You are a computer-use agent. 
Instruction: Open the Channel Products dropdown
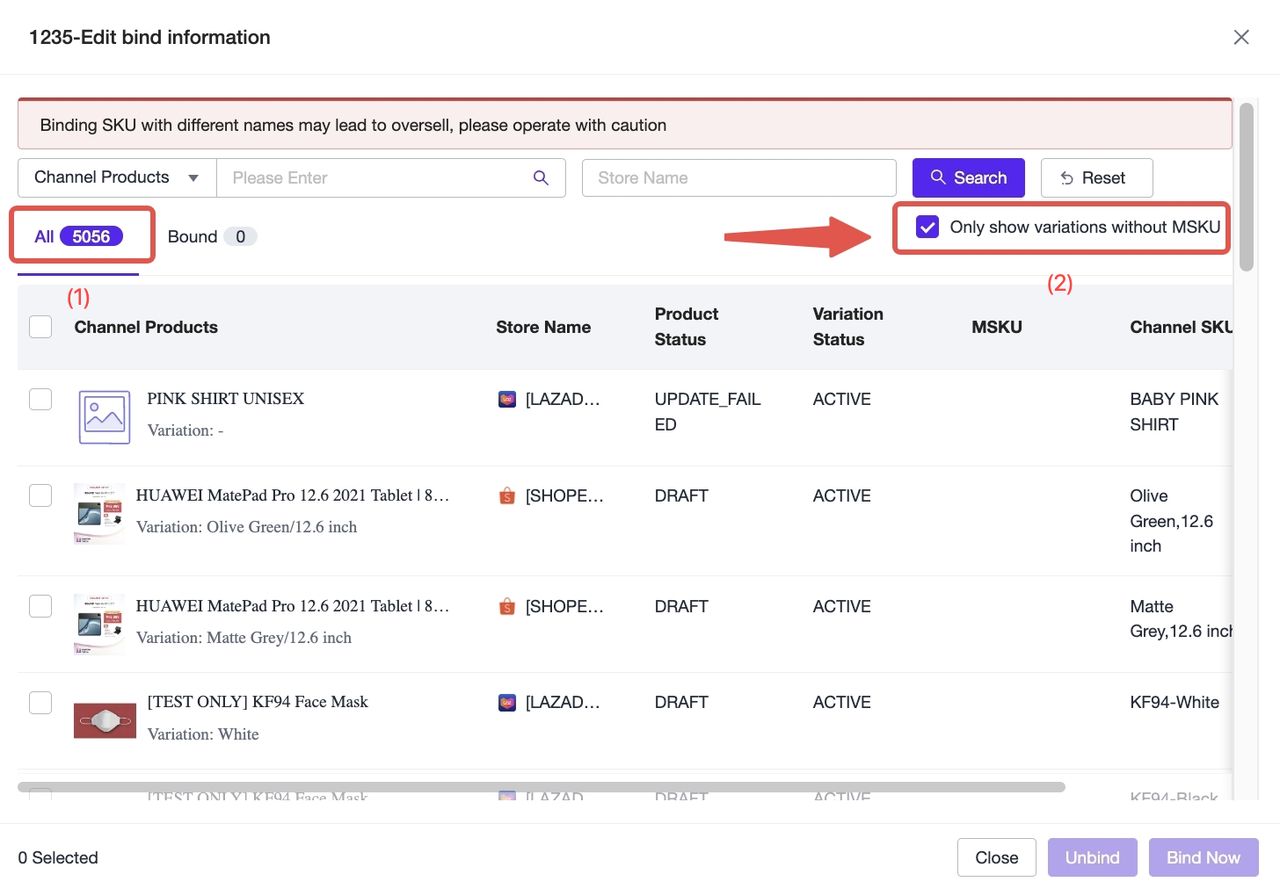tap(116, 177)
